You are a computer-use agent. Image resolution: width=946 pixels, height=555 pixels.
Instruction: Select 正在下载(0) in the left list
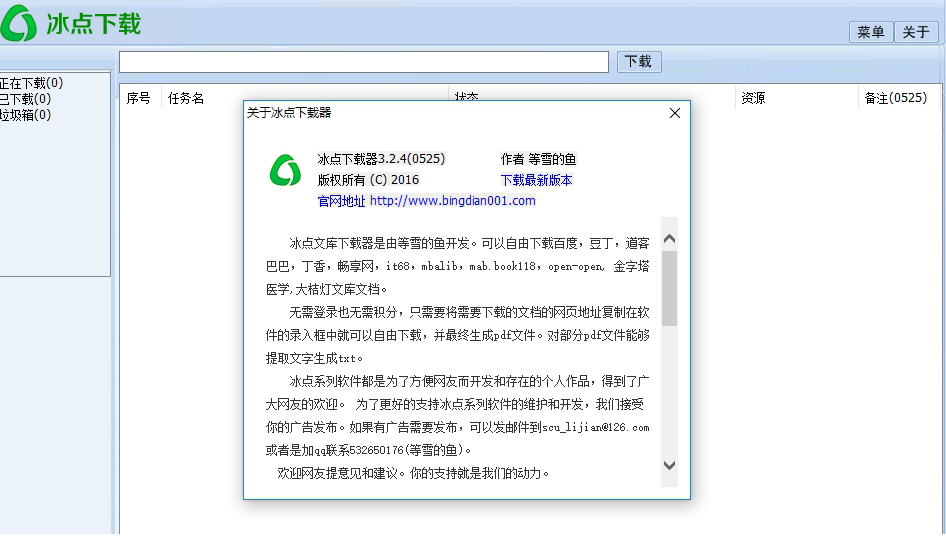[x=31, y=83]
